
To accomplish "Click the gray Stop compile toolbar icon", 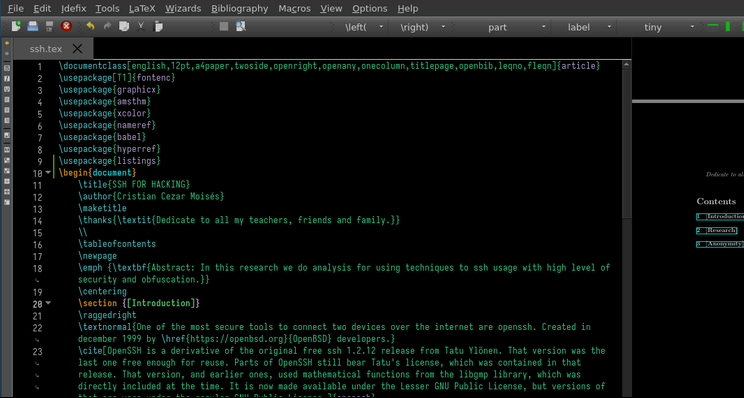I will (x=224, y=27).
